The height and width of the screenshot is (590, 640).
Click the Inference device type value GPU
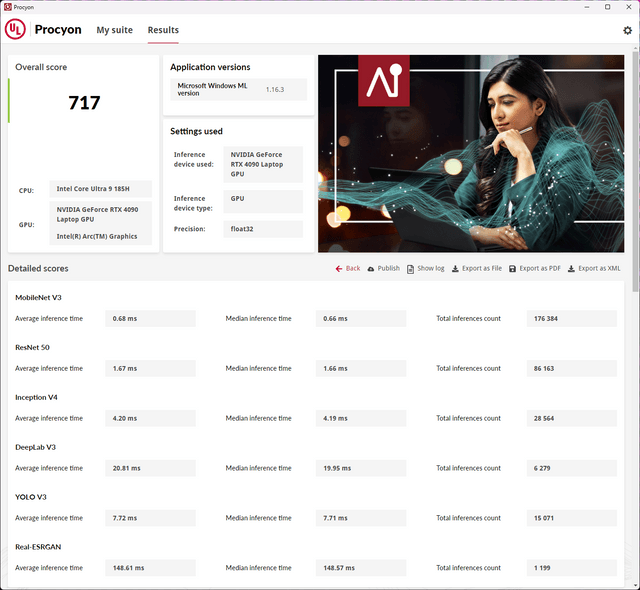pos(263,202)
